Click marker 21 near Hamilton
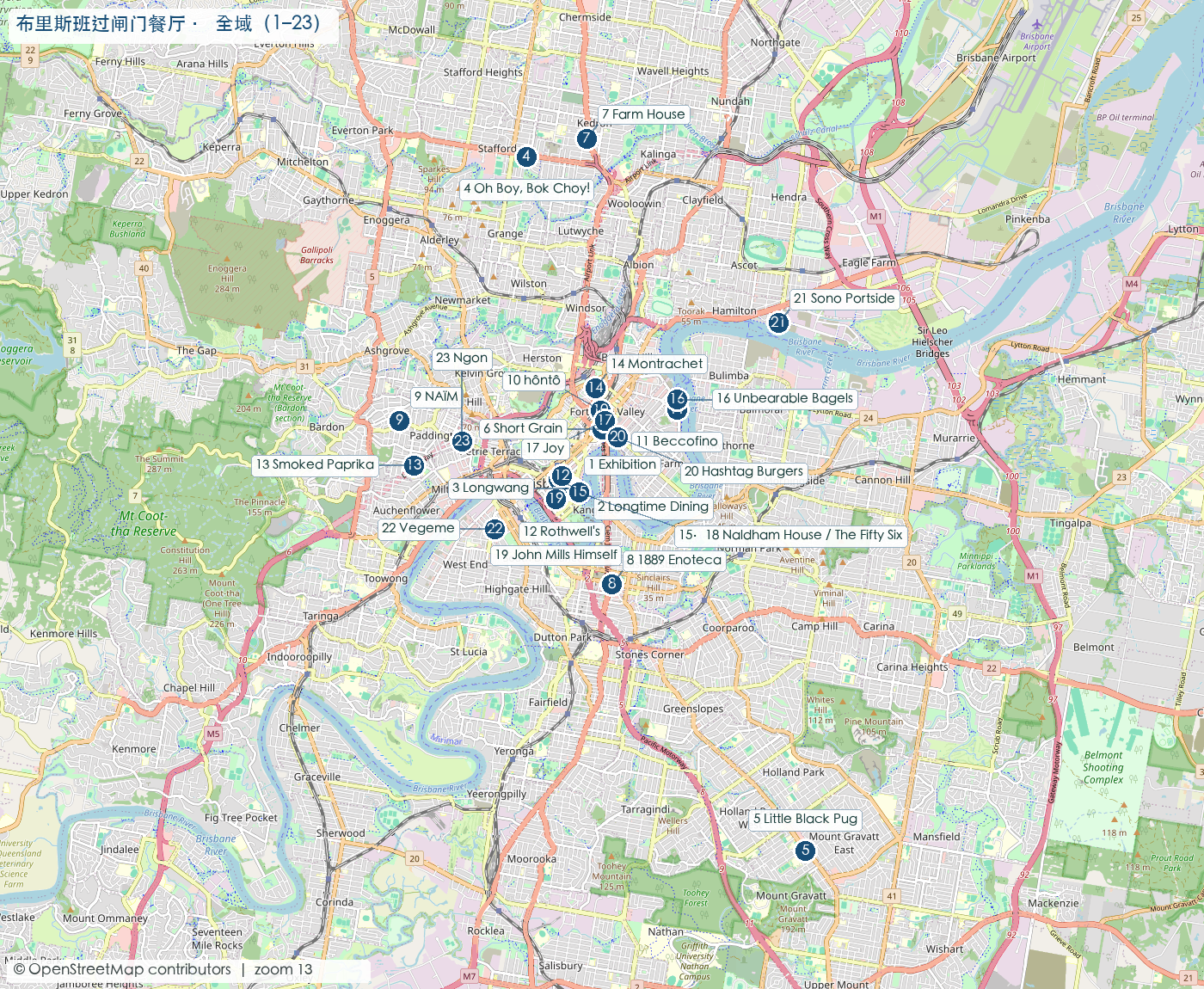The width and height of the screenshot is (1204, 989). [x=778, y=322]
